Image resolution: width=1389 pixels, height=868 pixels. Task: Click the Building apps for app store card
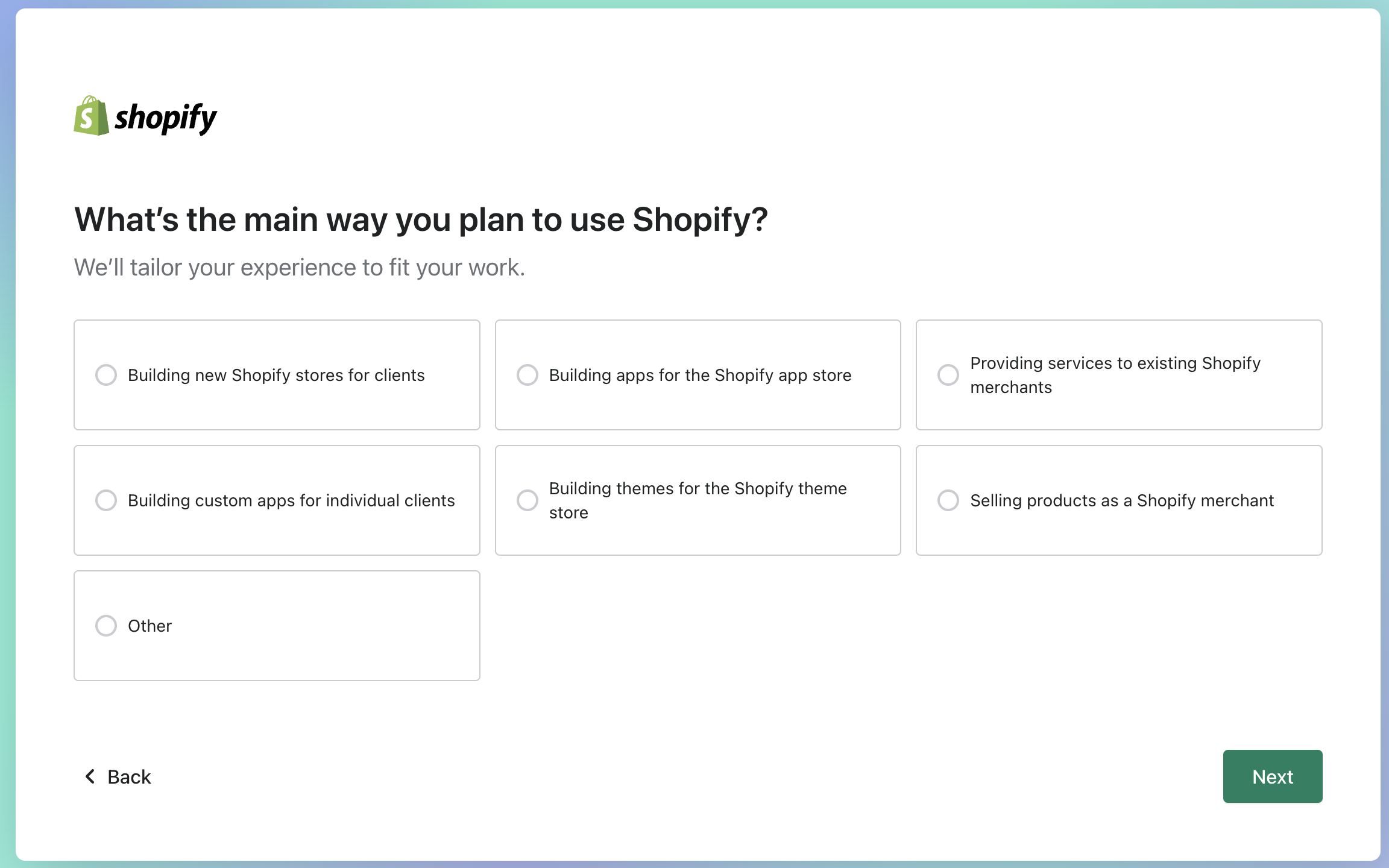tap(698, 374)
